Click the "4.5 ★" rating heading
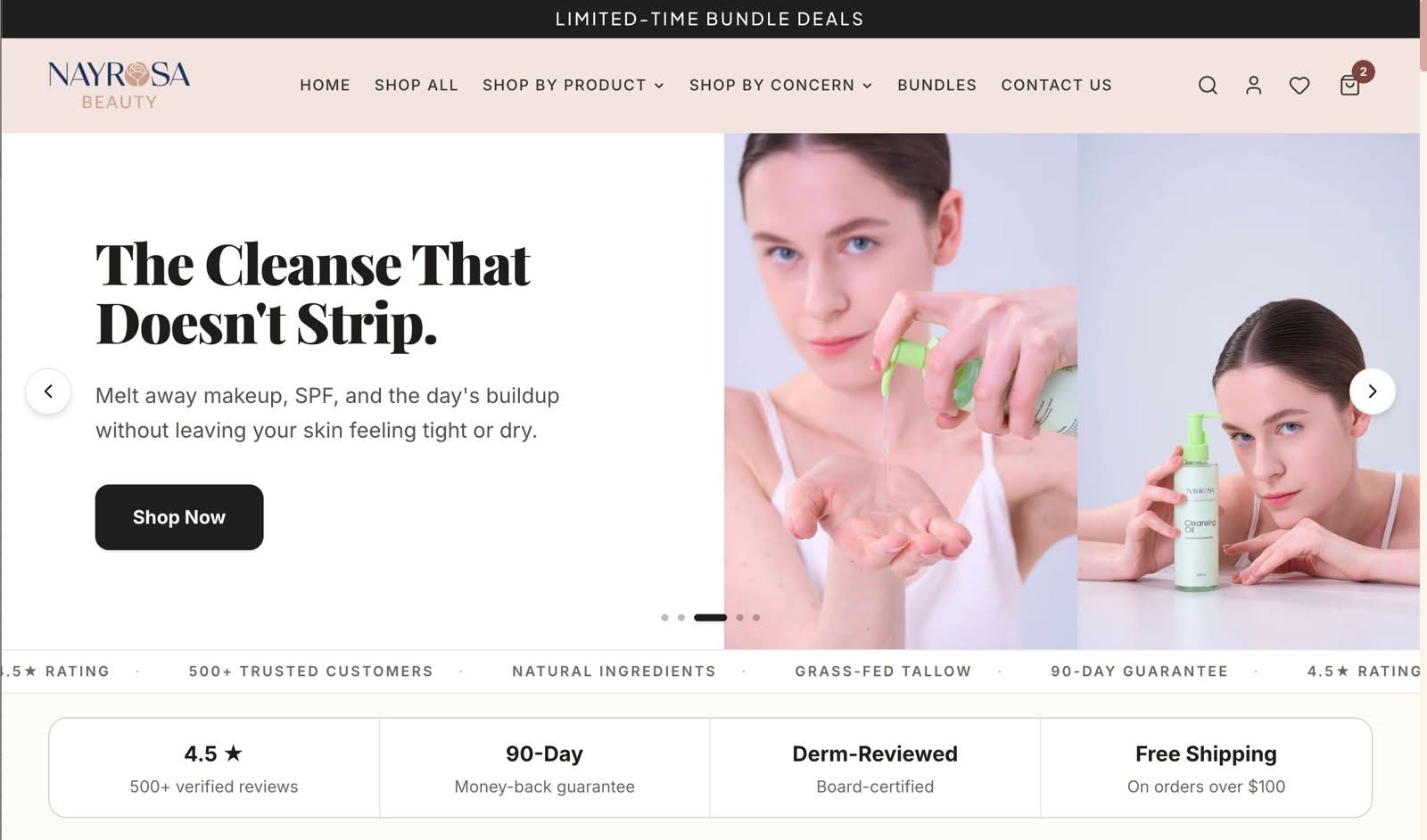The height and width of the screenshot is (840, 1427). (x=213, y=754)
